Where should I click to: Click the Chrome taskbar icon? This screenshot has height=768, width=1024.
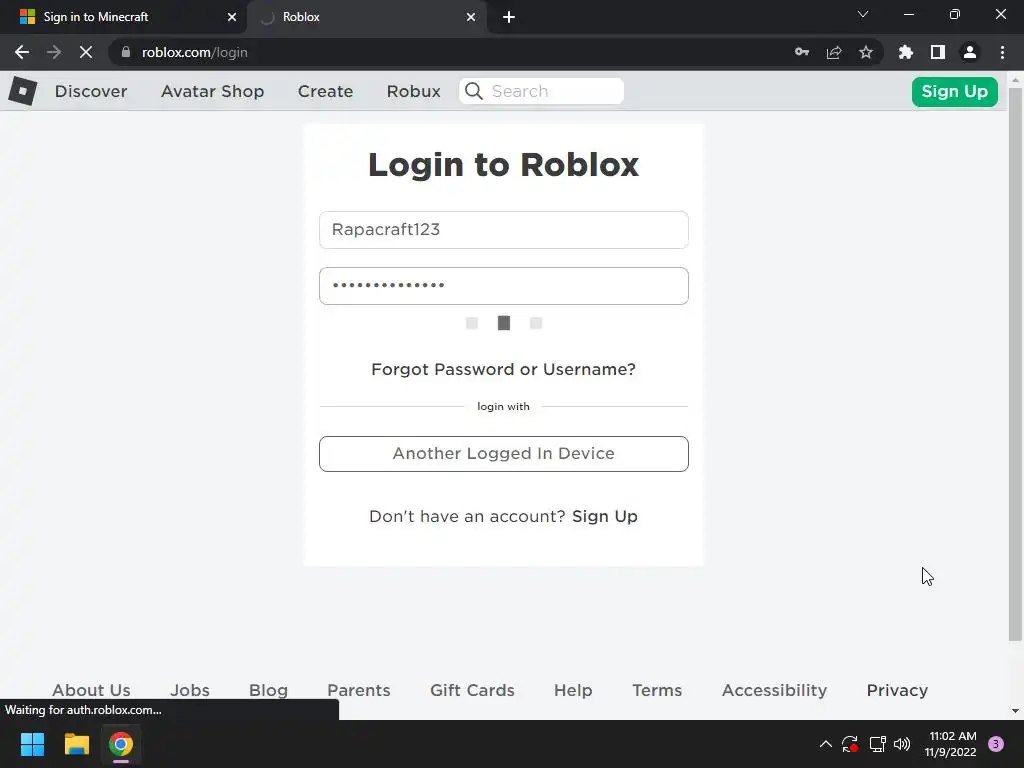pyautogui.click(x=121, y=744)
